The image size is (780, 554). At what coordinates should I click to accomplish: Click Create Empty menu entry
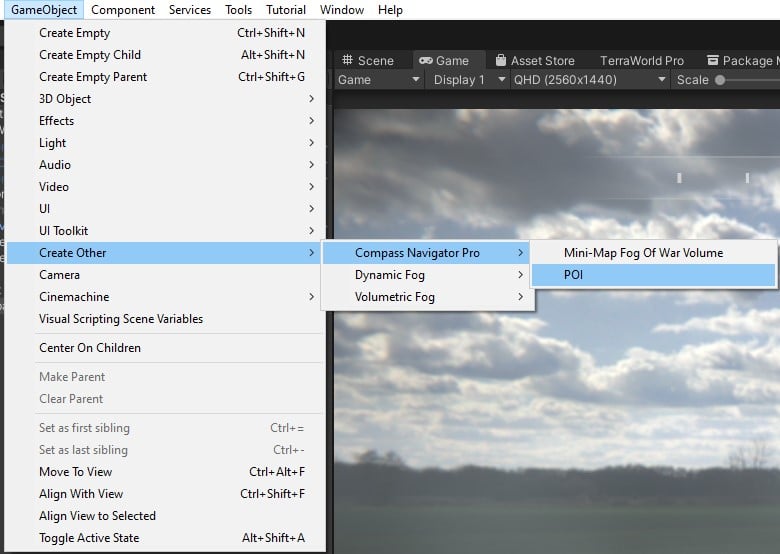[x=74, y=33]
